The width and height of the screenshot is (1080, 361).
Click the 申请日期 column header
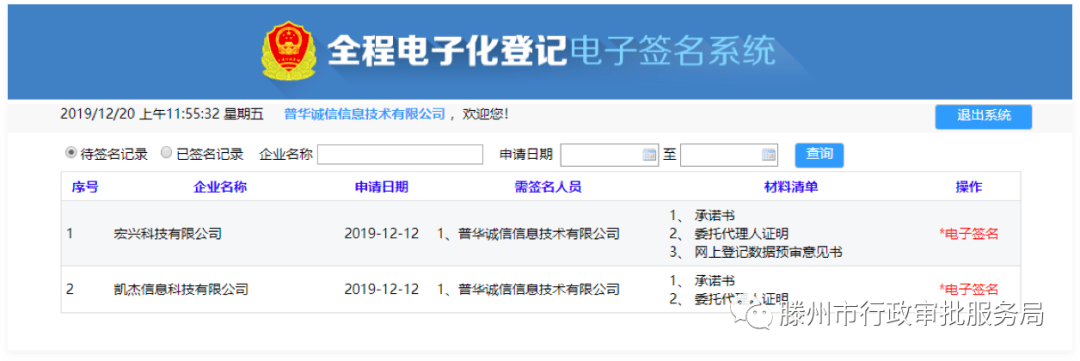(381, 187)
